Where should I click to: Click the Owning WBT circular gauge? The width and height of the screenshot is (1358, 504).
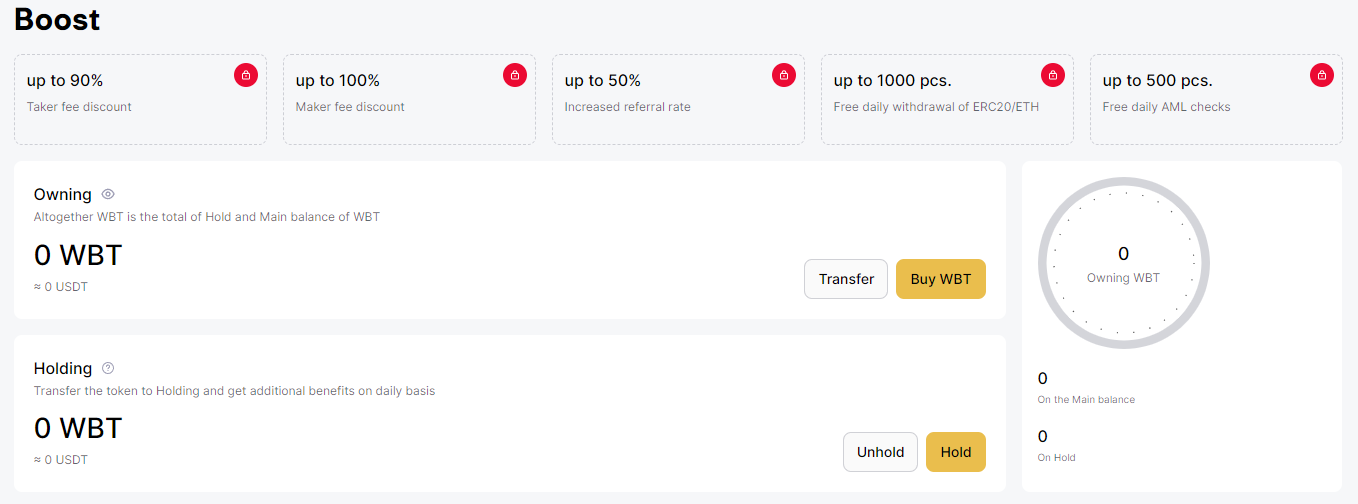[x=1124, y=264]
